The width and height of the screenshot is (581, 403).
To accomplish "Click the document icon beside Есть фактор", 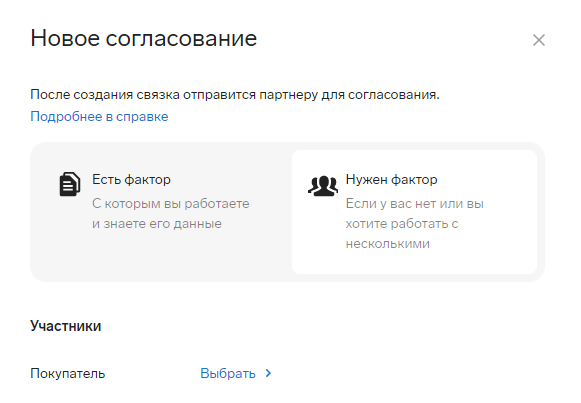I will (x=70, y=184).
